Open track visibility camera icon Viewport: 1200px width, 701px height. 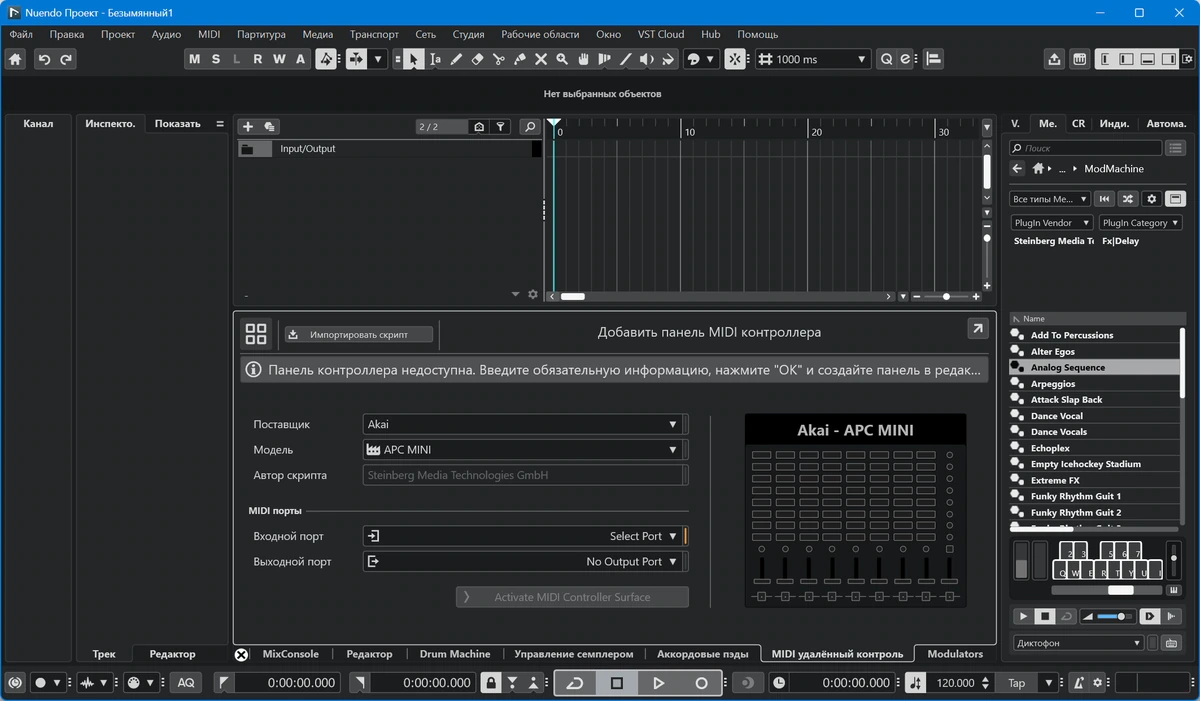coord(479,127)
